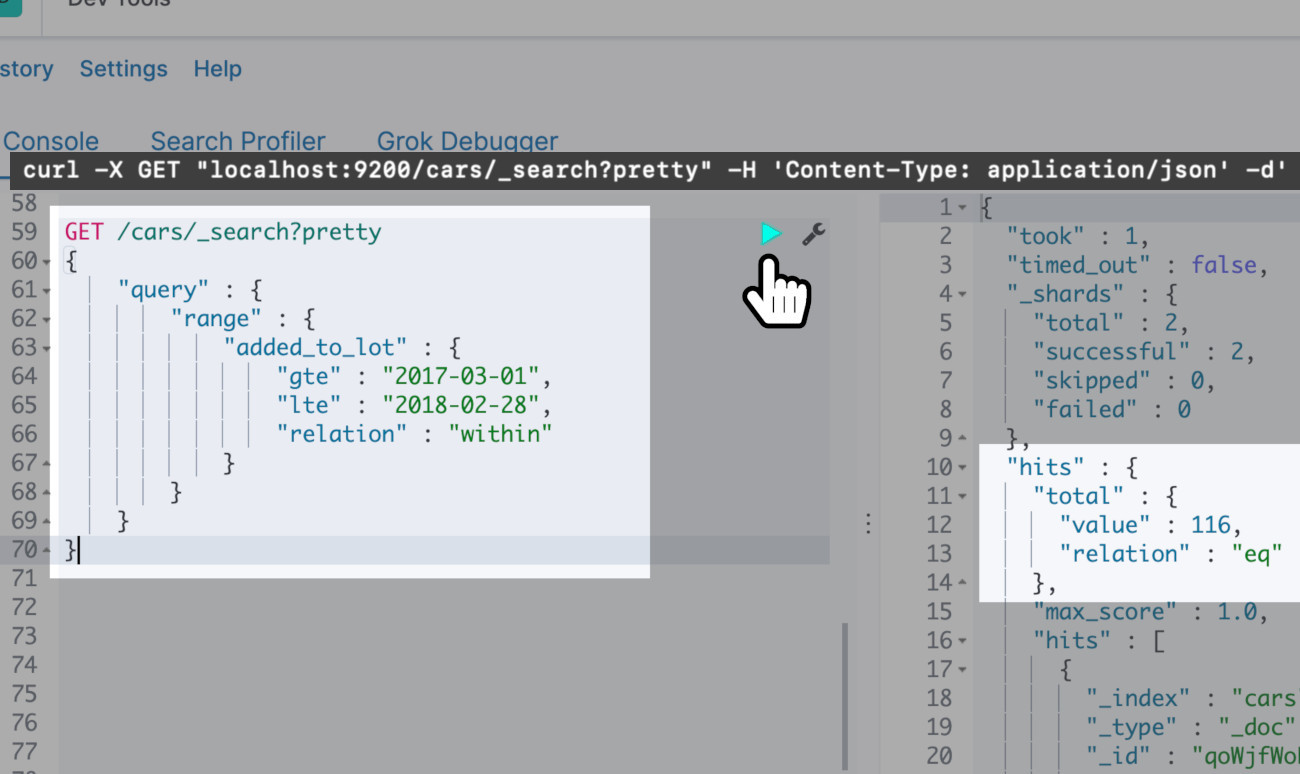Select the Console tab
Screen dimensions: 1300x774
[x=51, y=141]
